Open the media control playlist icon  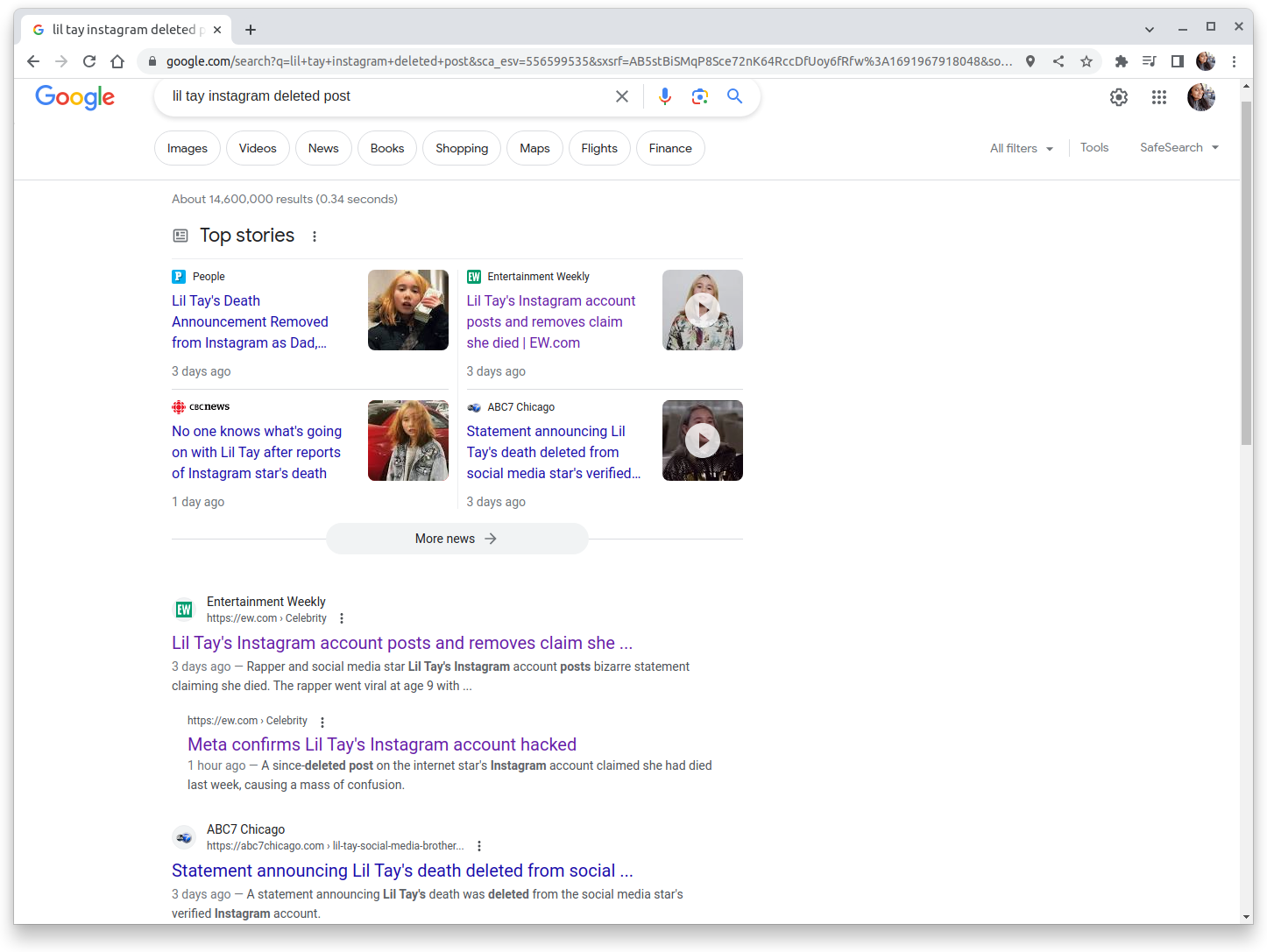[x=1150, y=61]
